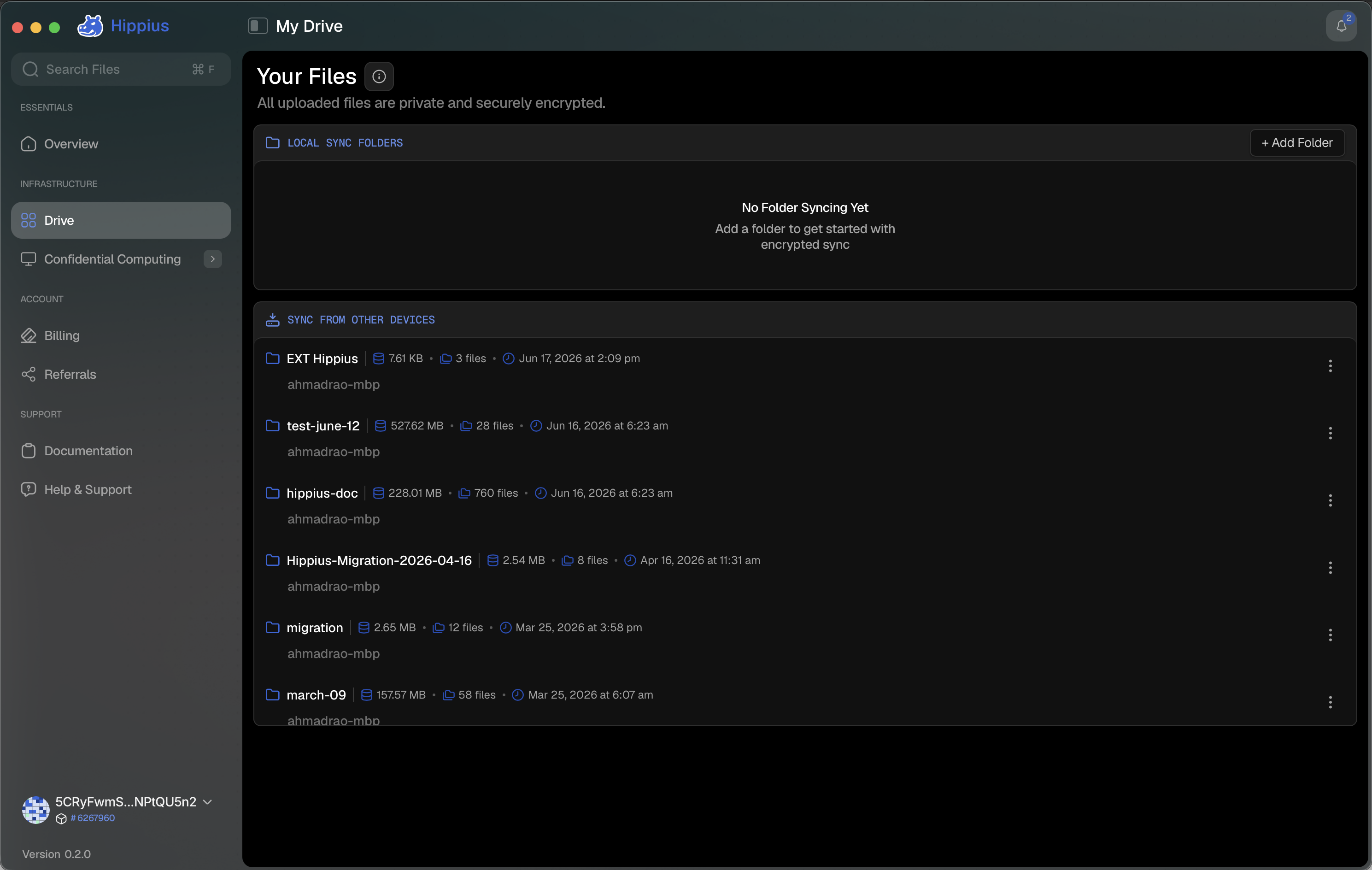
Task: Click the Hippius-Migration-2026-04-16 folder icon
Action: click(x=272, y=560)
